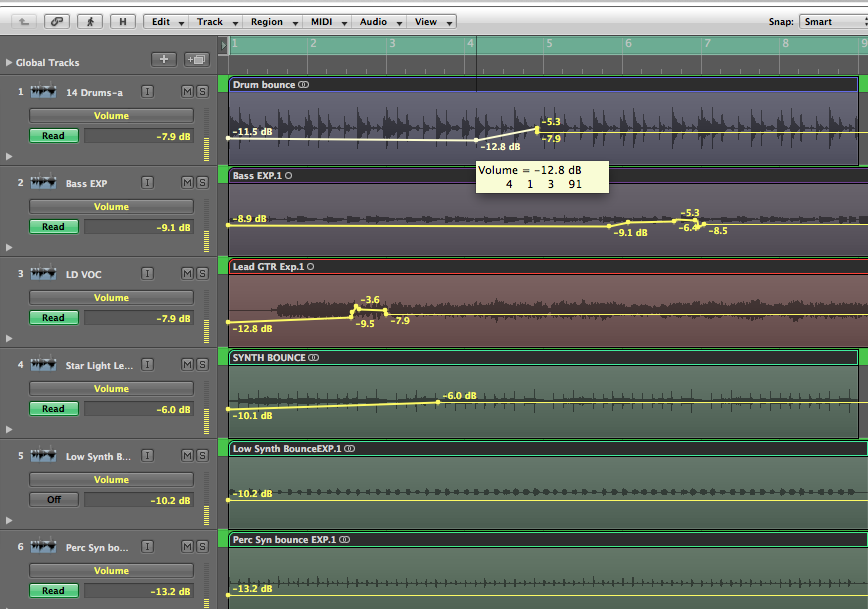Mute the 14 Drums-a track
868x609 pixels.
tap(188, 91)
